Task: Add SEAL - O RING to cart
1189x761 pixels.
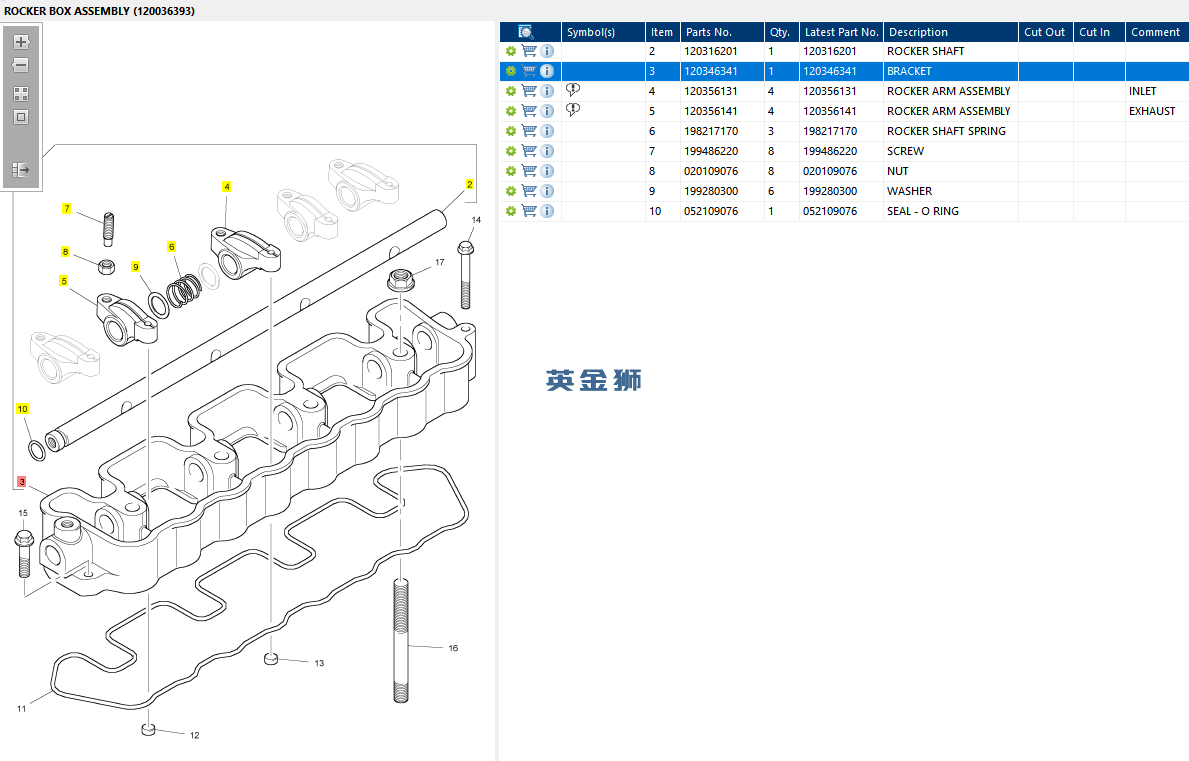Action: (x=529, y=211)
